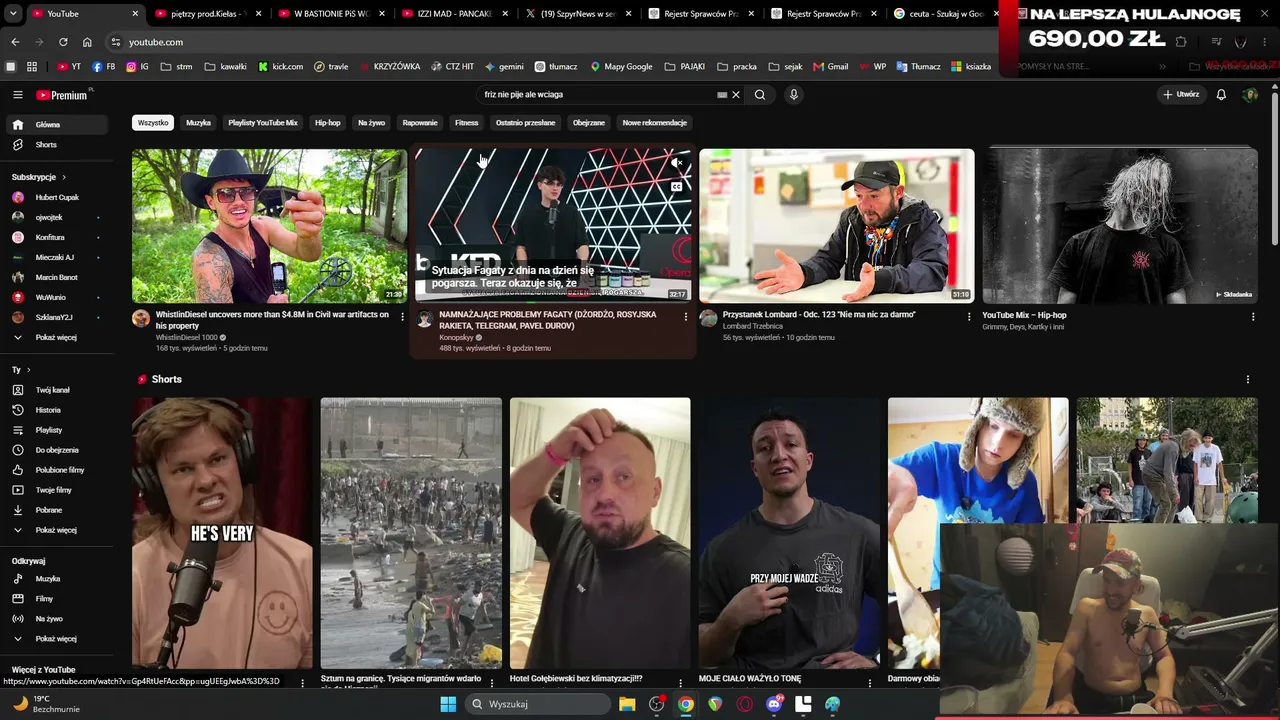The image size is (1280, 720).
Task: Filter feed by Na żywo chip
Action: 371,123
